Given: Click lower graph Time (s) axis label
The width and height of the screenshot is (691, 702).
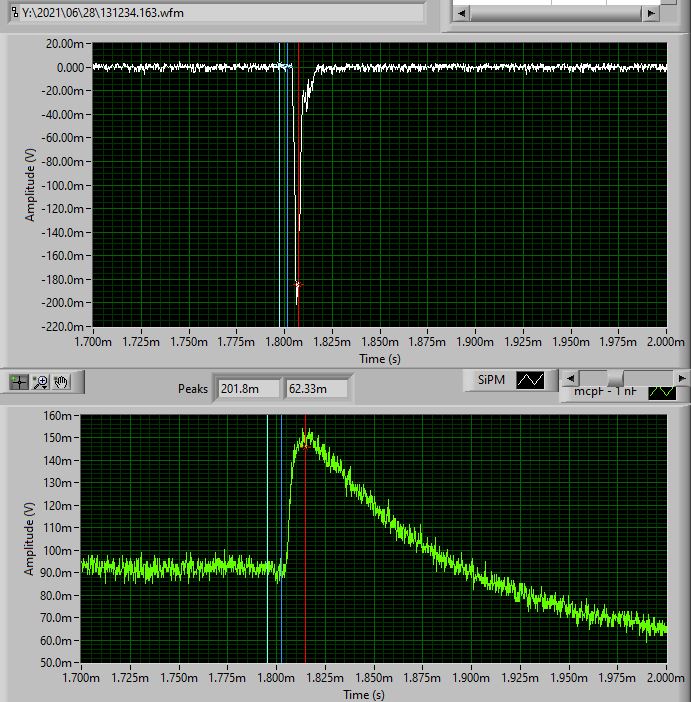Looking at the screenshot, I should (364, 695).
